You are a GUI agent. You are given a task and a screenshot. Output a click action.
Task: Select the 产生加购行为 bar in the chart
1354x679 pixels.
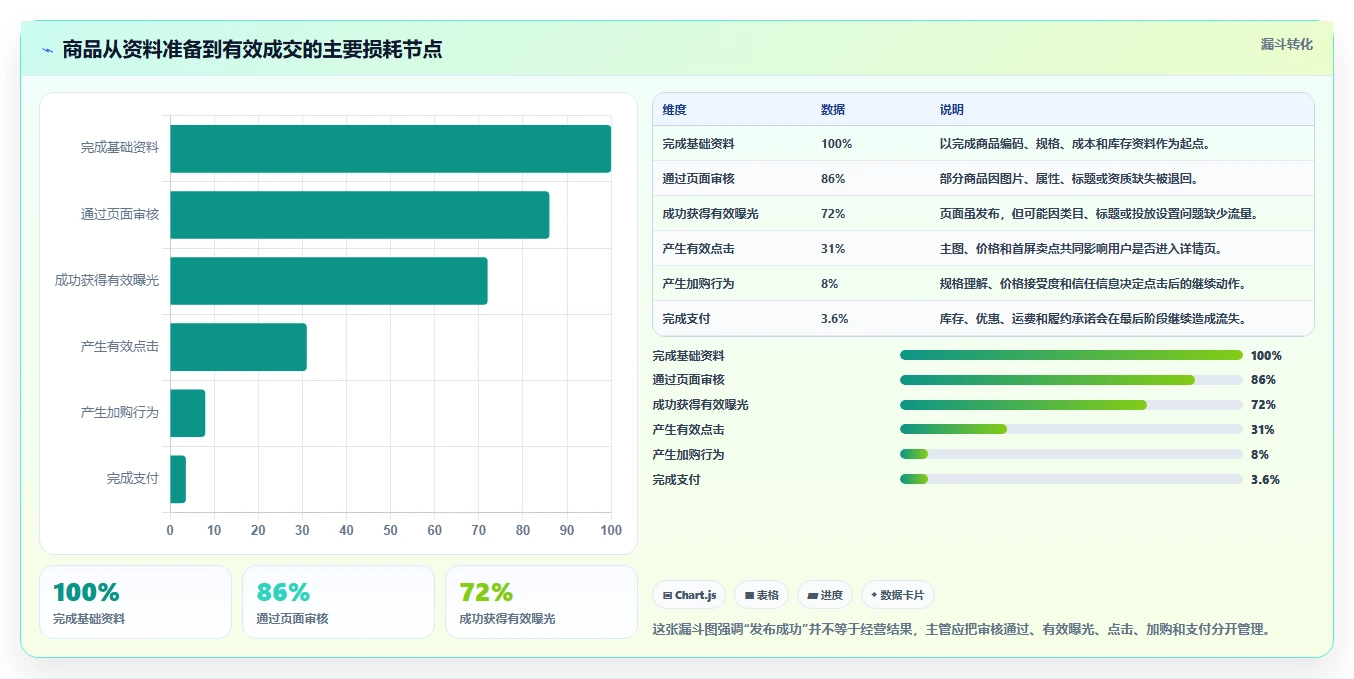[187, 413]
